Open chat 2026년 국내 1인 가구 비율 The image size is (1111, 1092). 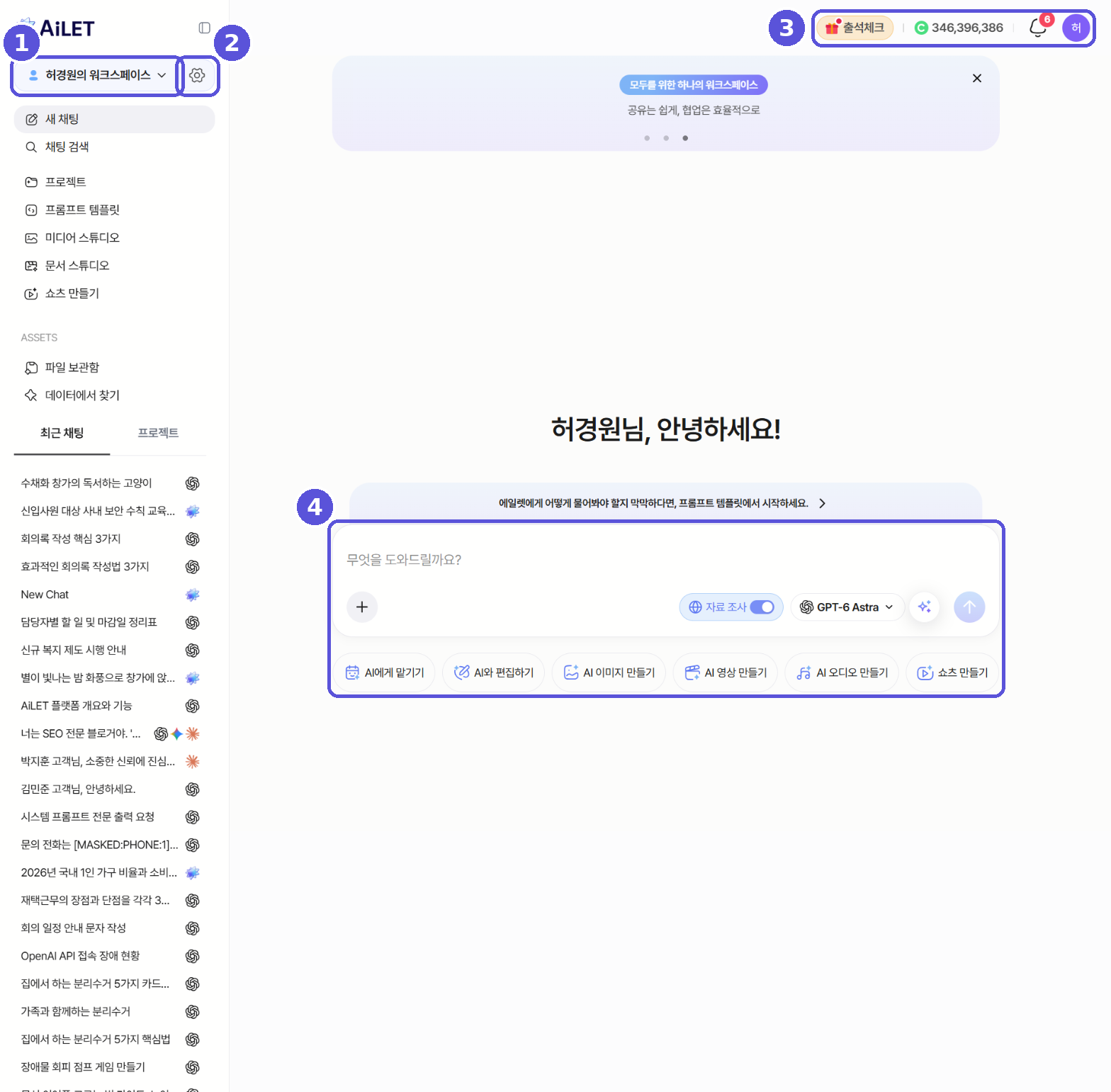[x=110, y=872]
